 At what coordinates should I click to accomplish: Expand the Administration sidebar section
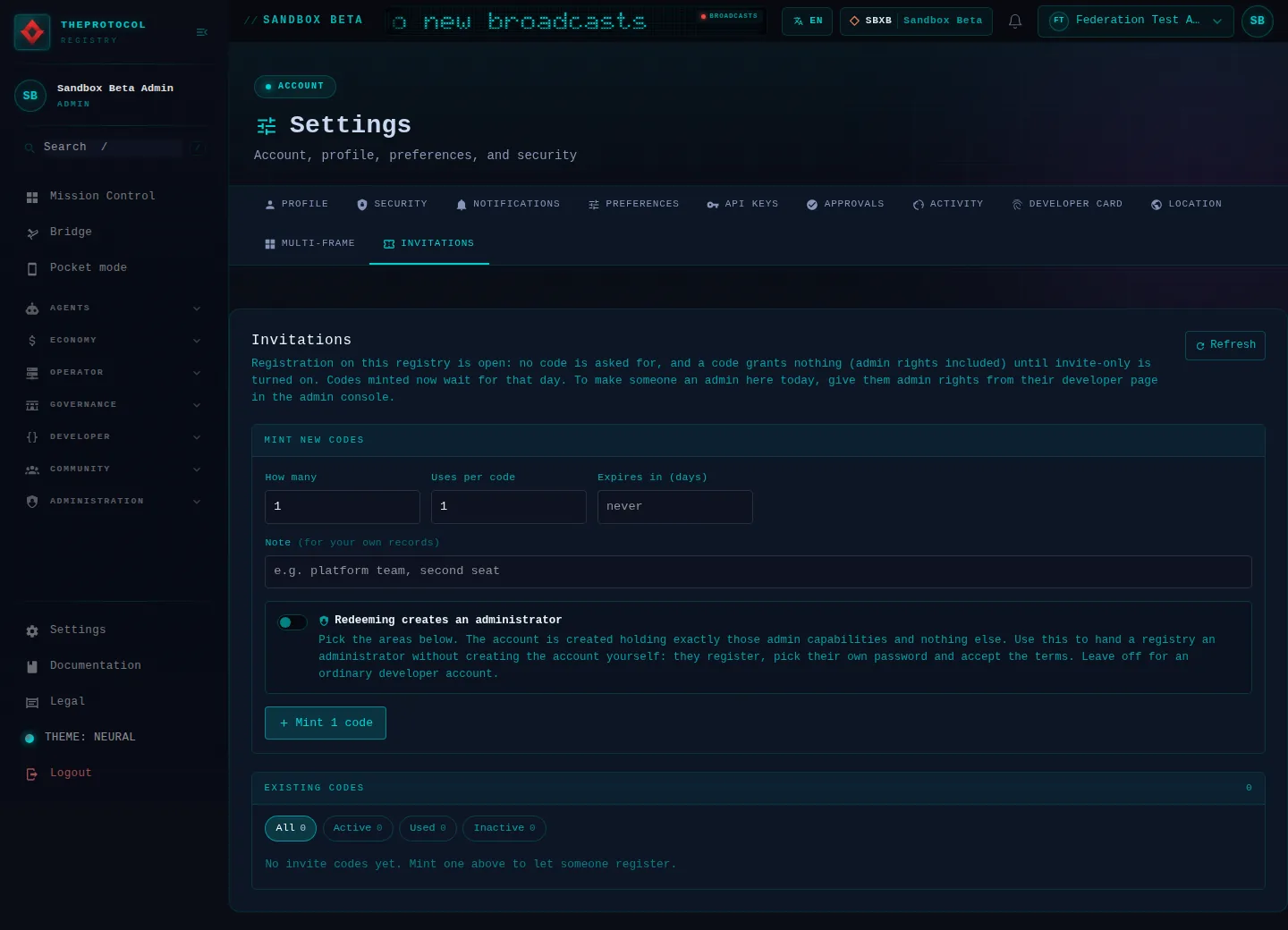point(114,501)
